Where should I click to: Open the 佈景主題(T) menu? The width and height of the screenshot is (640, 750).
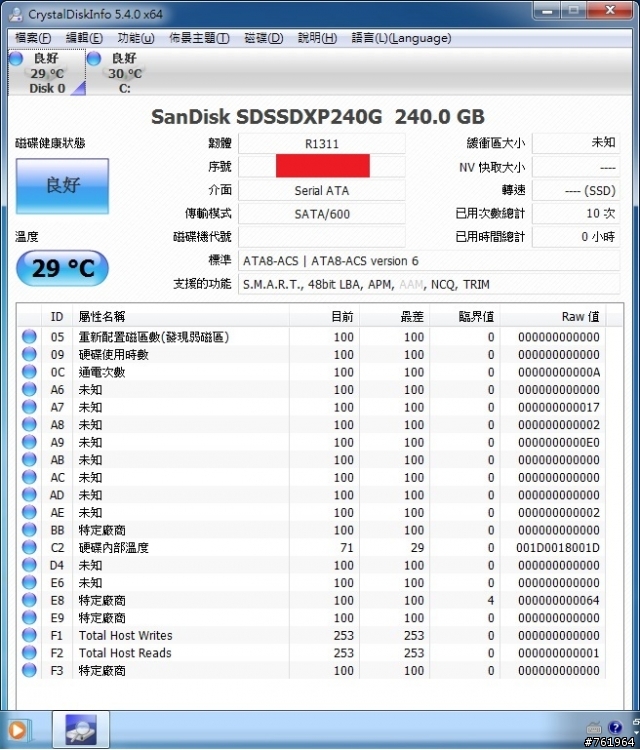click(199, 38)
